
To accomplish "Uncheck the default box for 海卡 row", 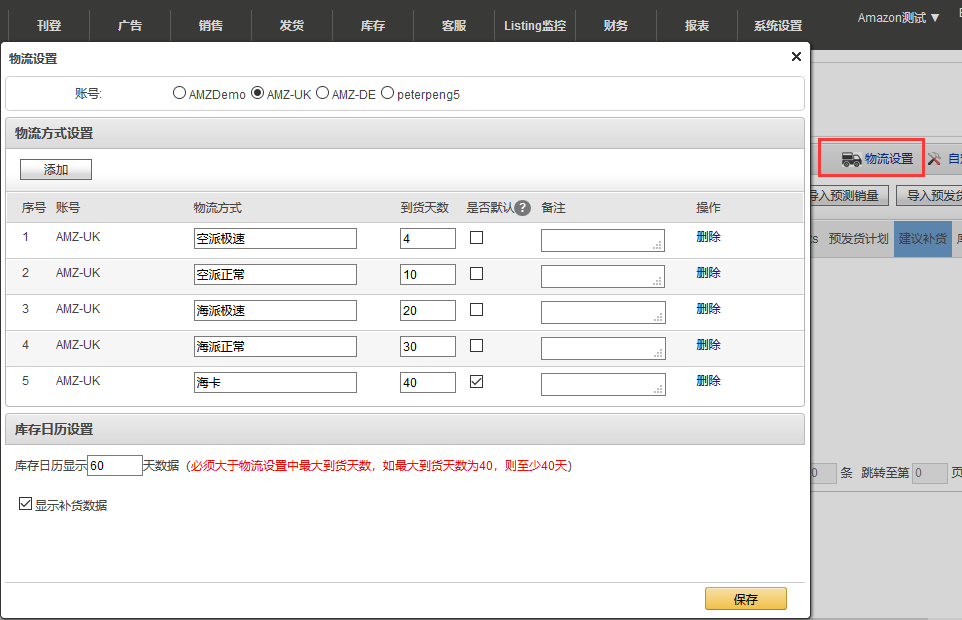I will coord(477,382).
